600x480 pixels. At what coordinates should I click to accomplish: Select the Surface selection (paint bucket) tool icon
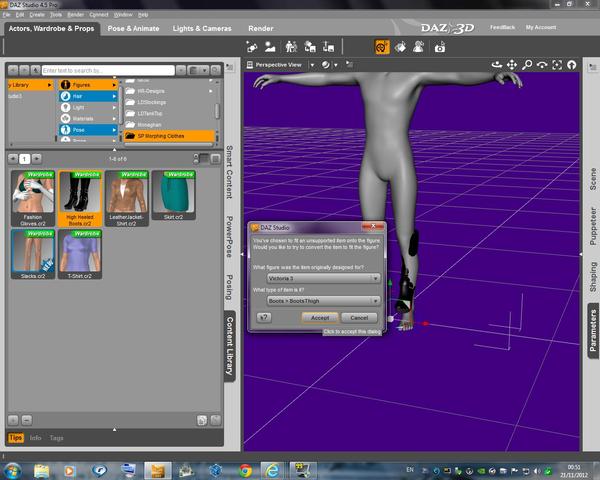400,47
